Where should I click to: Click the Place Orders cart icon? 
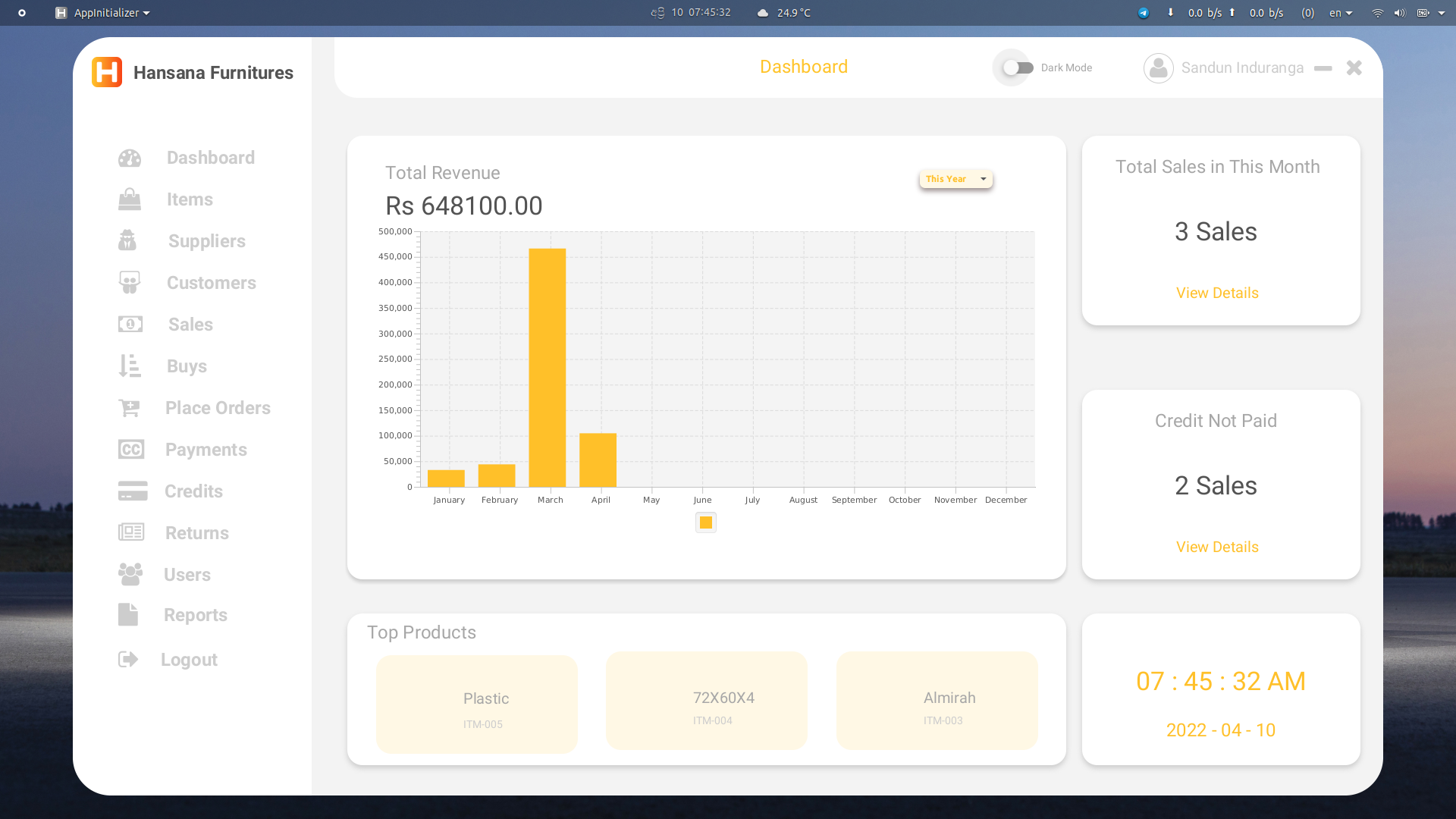pyautogui.click(x=130, y=407)
